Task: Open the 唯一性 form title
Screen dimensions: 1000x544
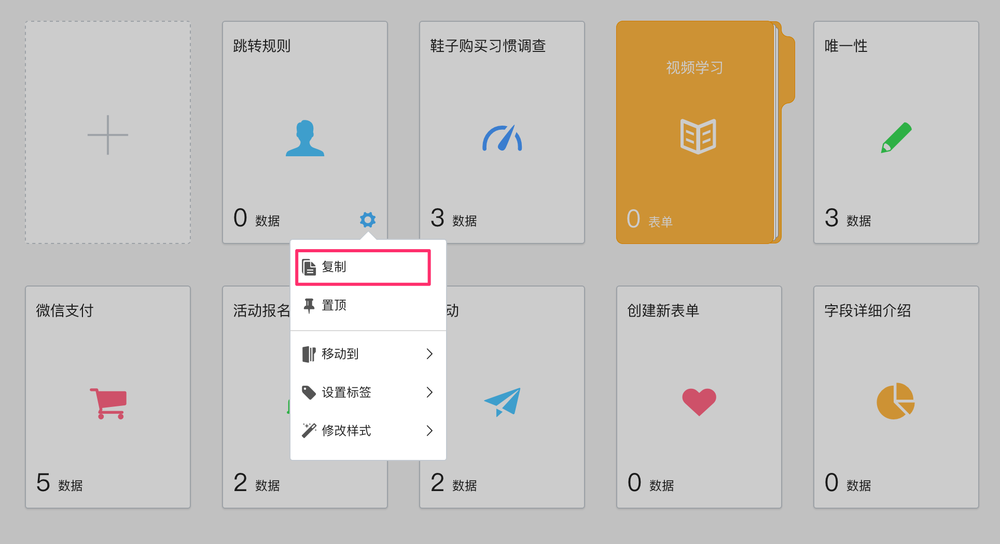Action: click(x=846, y=46)
